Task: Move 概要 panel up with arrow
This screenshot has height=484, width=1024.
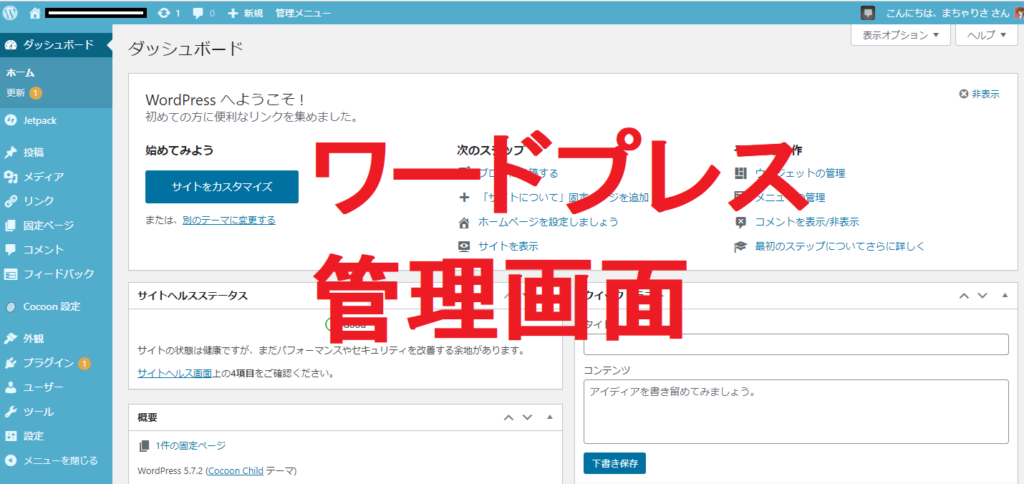Action: tap(508, 417)
